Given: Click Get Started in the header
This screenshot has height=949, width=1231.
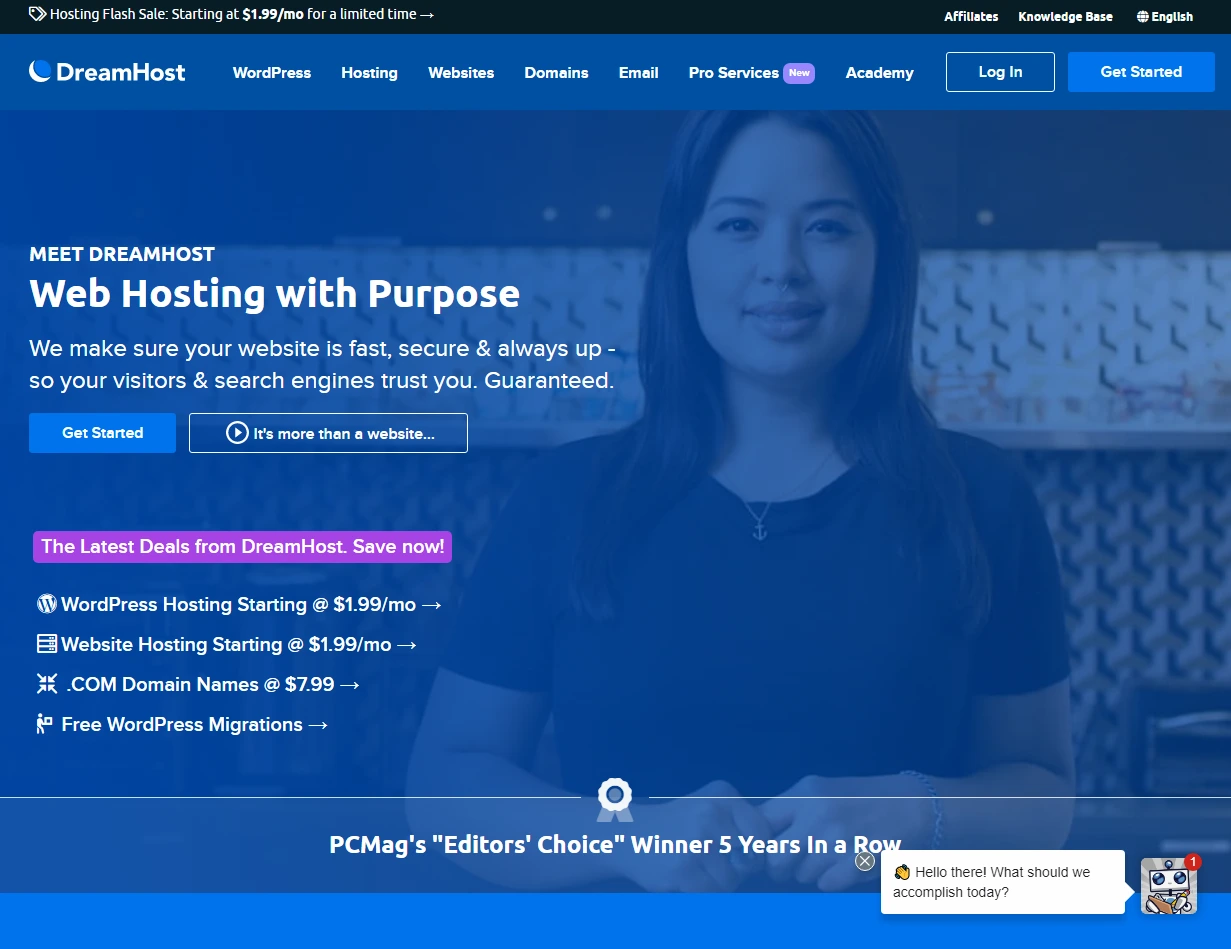Looking at the screenshot, I should click(x=1141, y=72).
